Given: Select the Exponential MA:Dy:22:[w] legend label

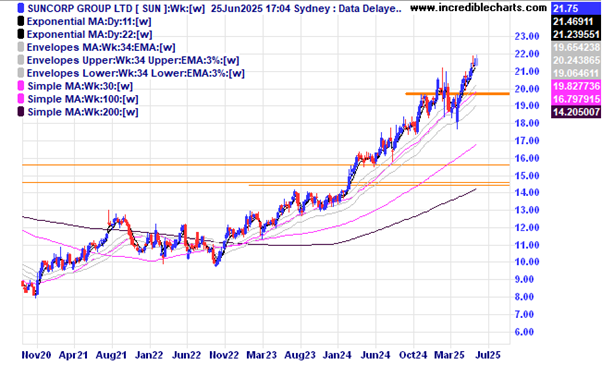Looking at the screenshot, I should pyautogui.click(x=89, y=35).
